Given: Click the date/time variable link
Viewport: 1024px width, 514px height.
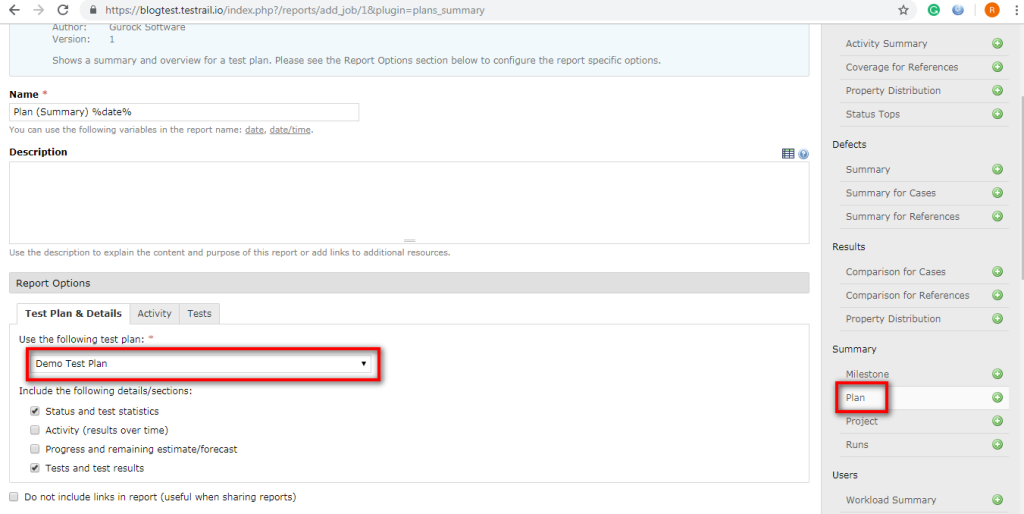Looking at the screenshot, I should click(290, 130).
